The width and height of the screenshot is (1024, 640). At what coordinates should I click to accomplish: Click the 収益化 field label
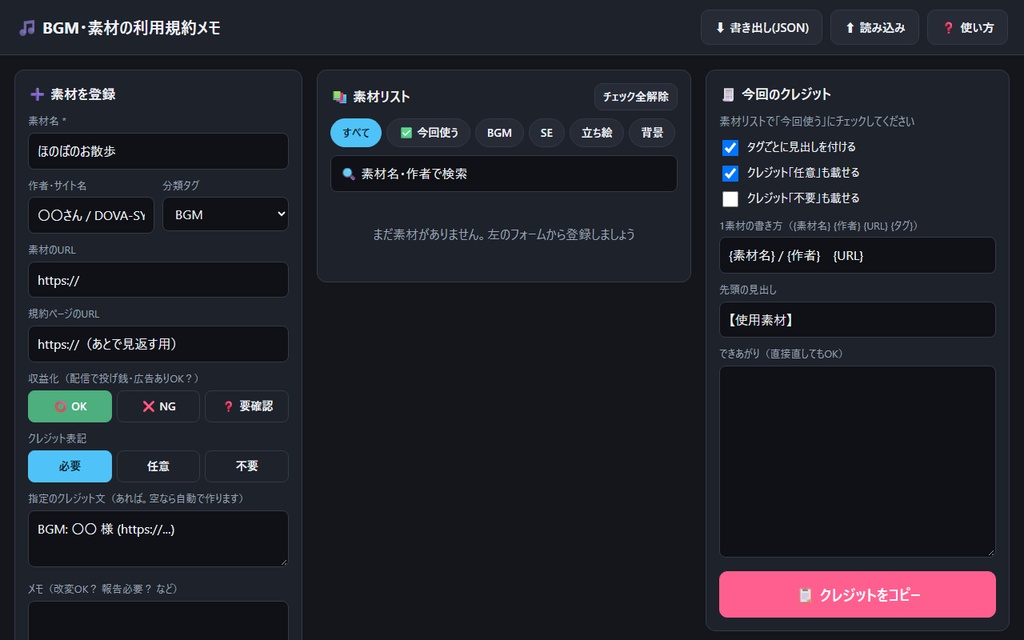tap(114, 379)
